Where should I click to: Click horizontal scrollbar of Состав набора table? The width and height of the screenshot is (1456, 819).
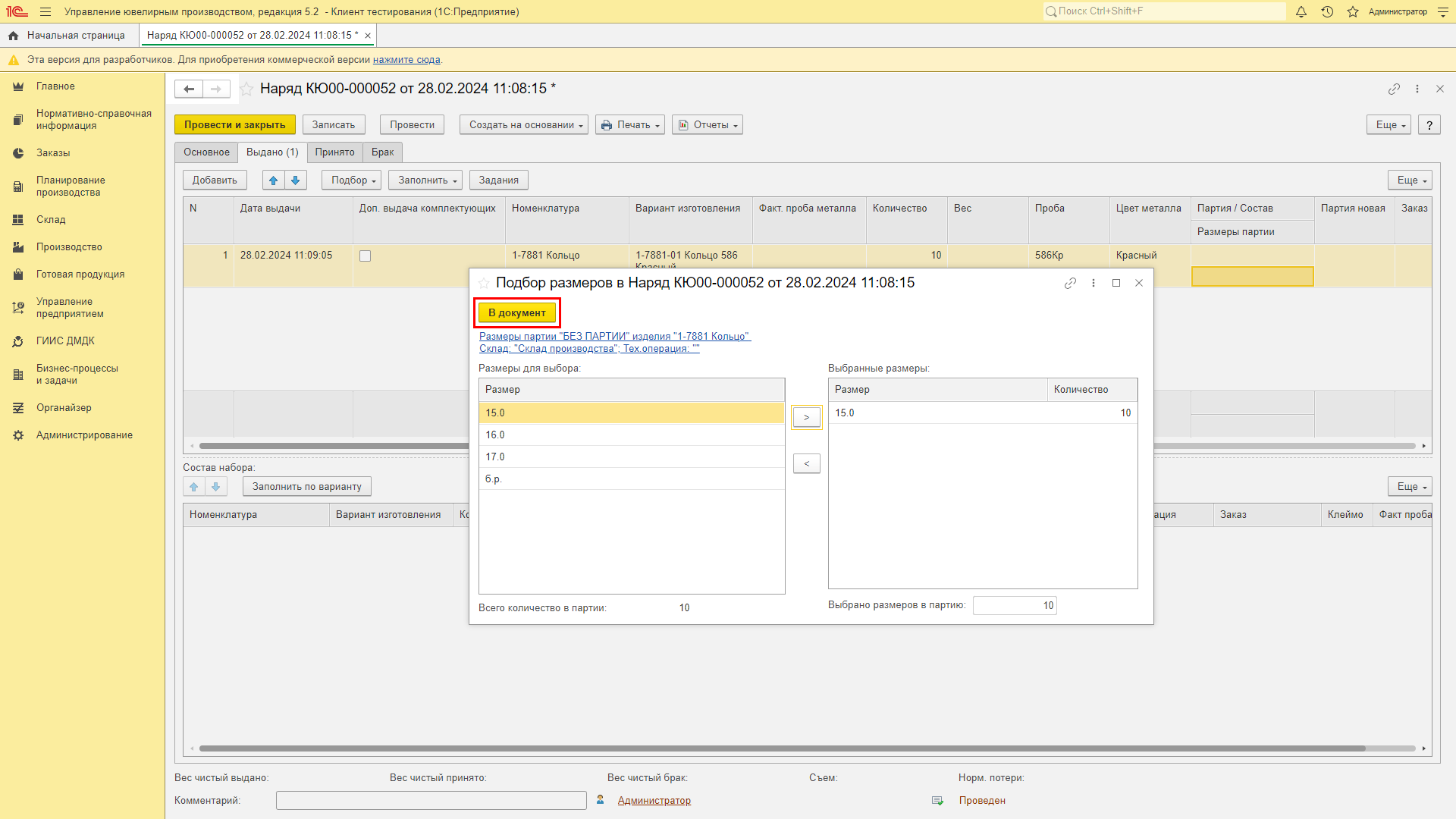(782, 748)
